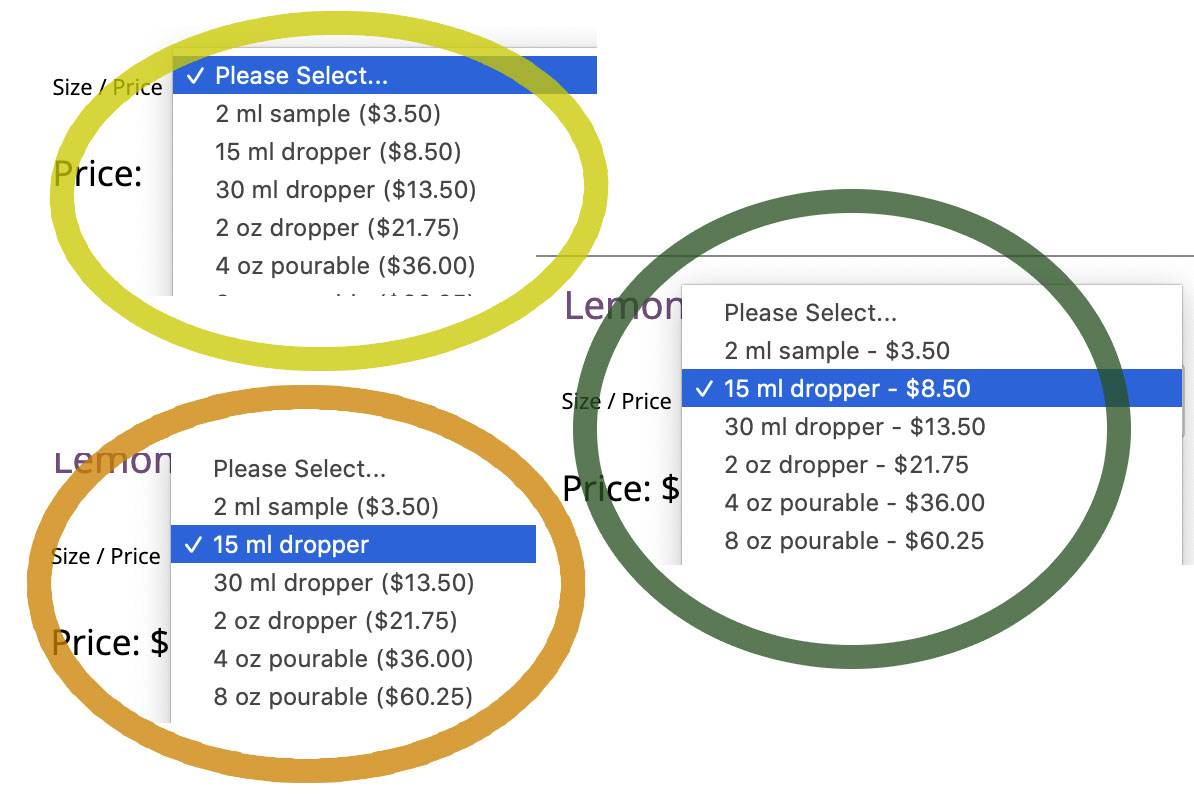Pick the "8 oz pourable ($60.25)" option
Image resolution: width=1194 pixels, height=800 pixels.
pos(342,697)
